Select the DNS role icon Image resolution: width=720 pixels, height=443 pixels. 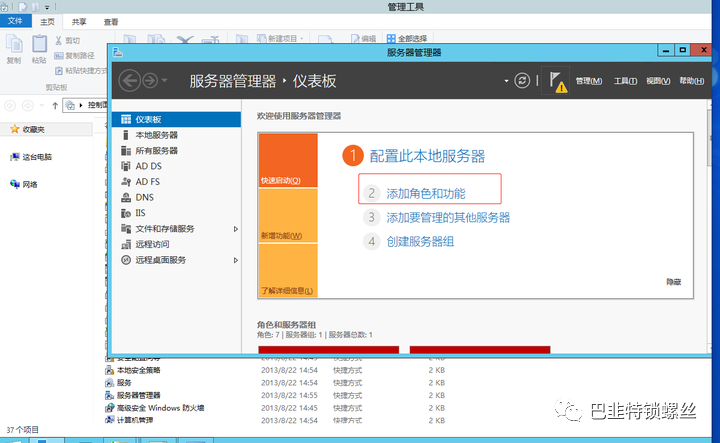[126, 197]
